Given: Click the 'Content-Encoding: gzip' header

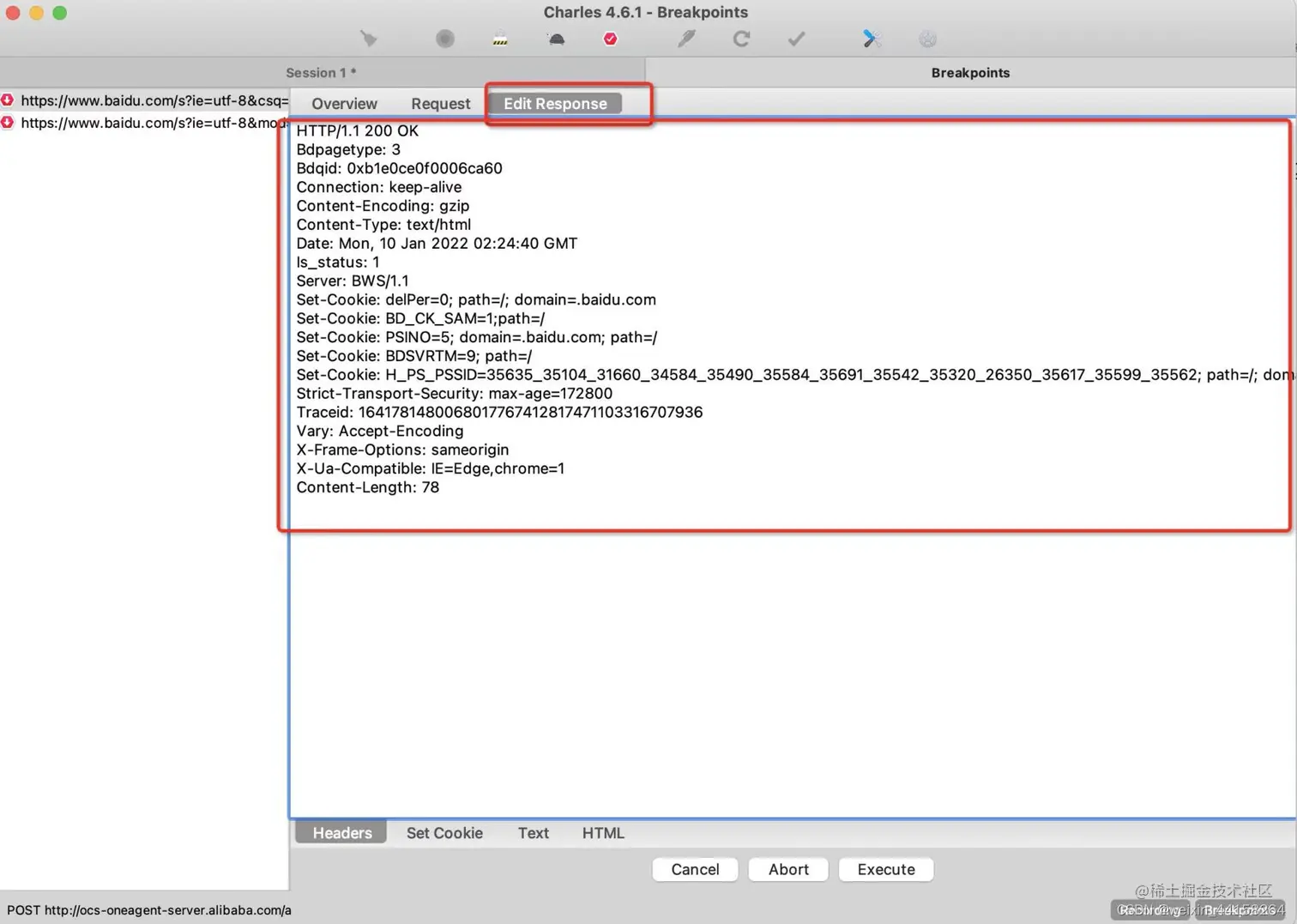Looking at the screenshot, I should [383, 206].
